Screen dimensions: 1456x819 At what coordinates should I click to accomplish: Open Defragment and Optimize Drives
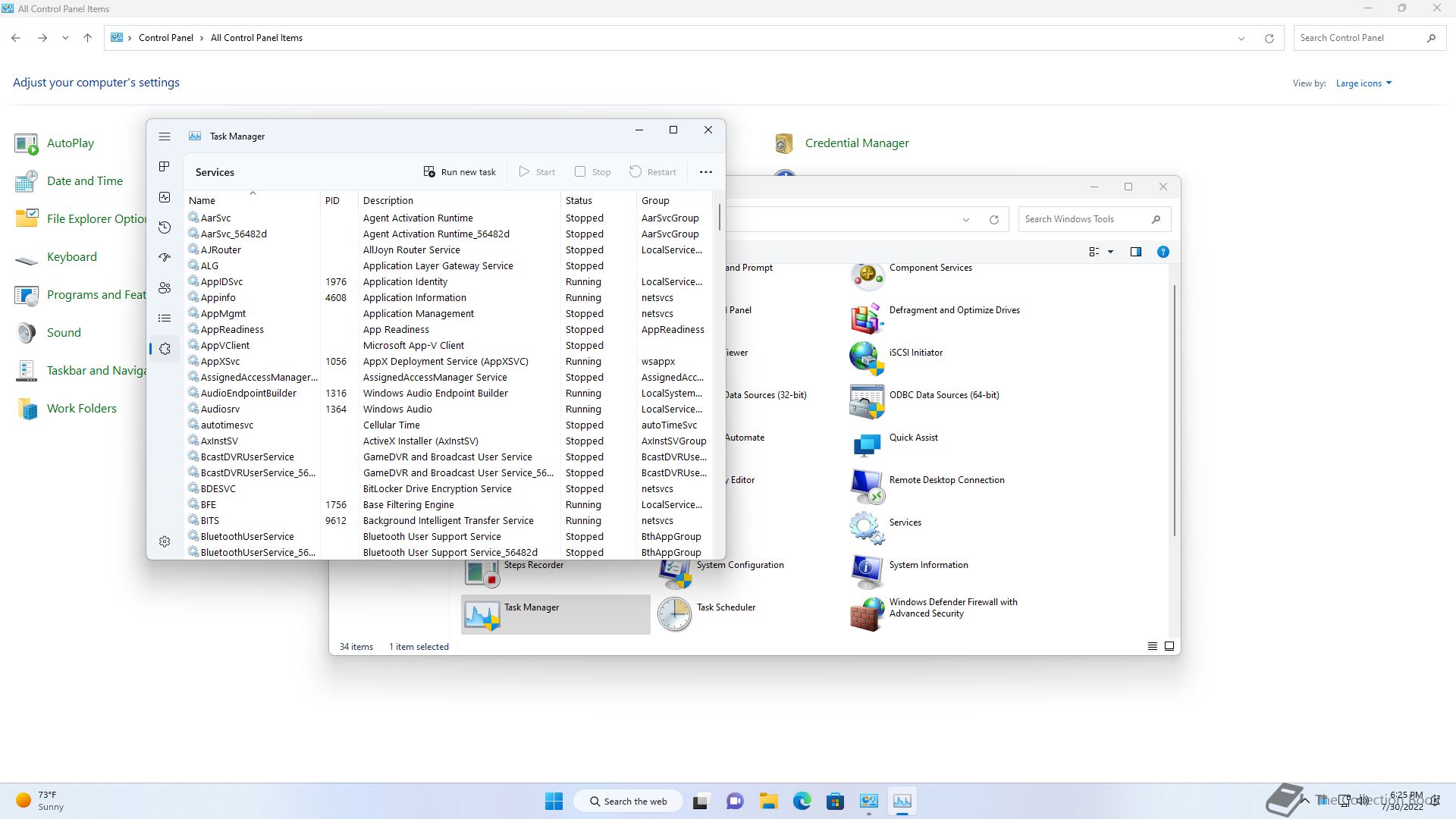(x=936, y=318)
